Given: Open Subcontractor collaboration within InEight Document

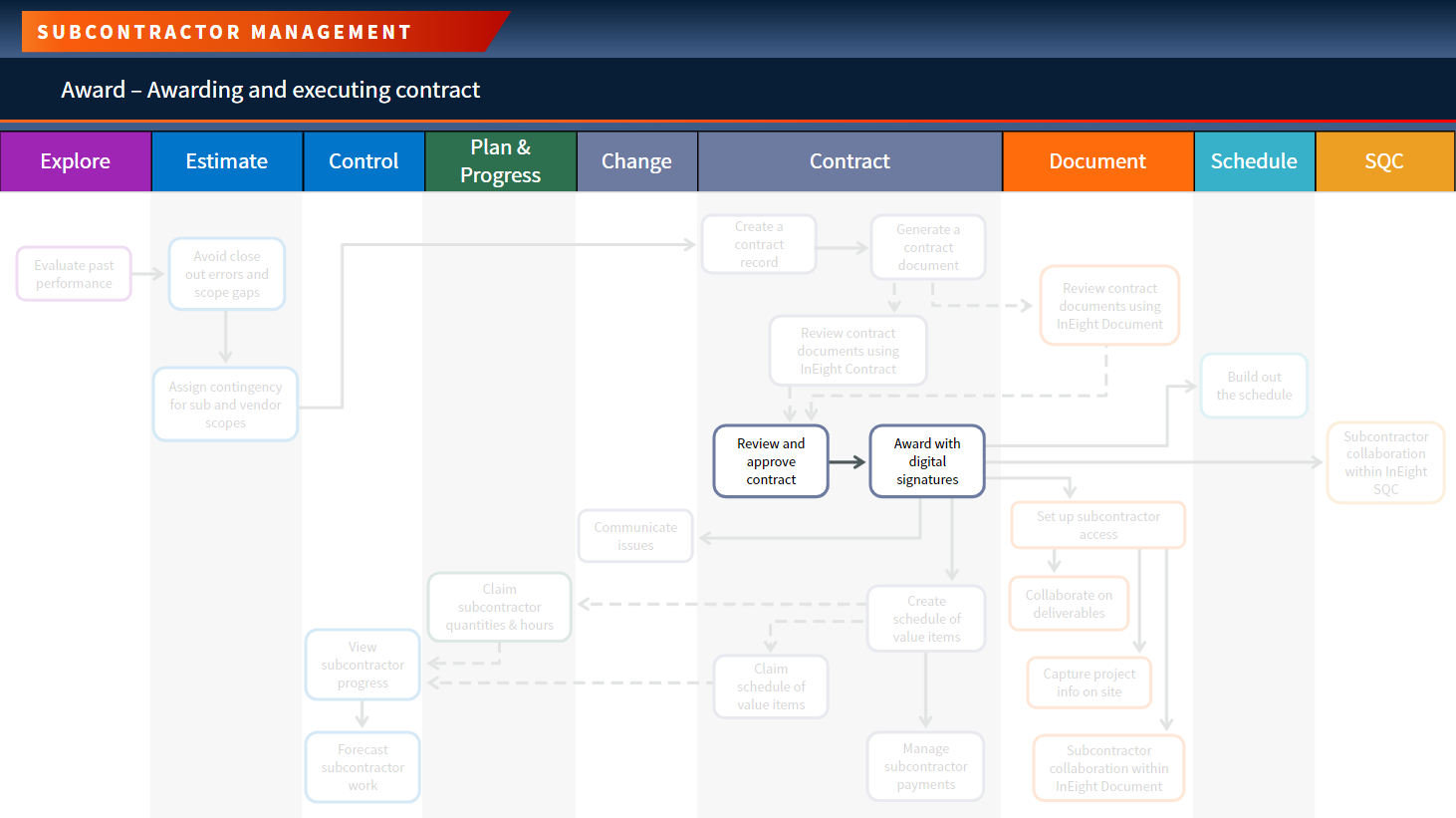Looking at the screenshot, I should [x=1108, y=768].
